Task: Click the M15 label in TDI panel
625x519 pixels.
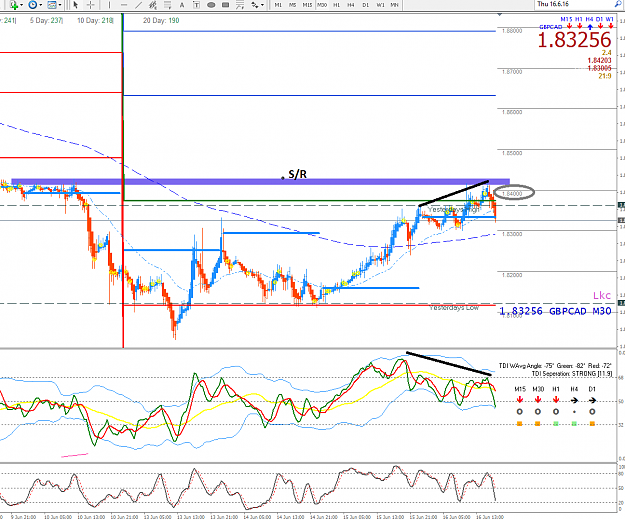Action: [x=520, y=389]
